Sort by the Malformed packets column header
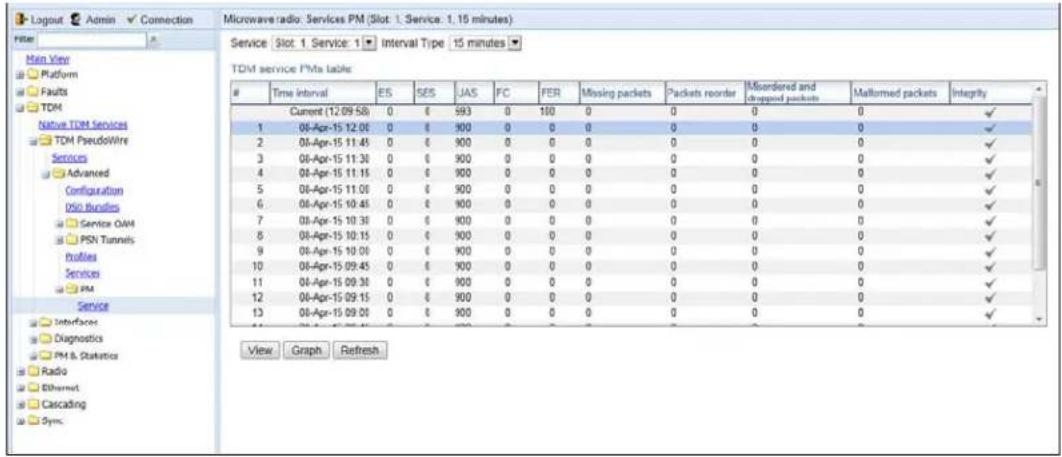 pos(900,93)
